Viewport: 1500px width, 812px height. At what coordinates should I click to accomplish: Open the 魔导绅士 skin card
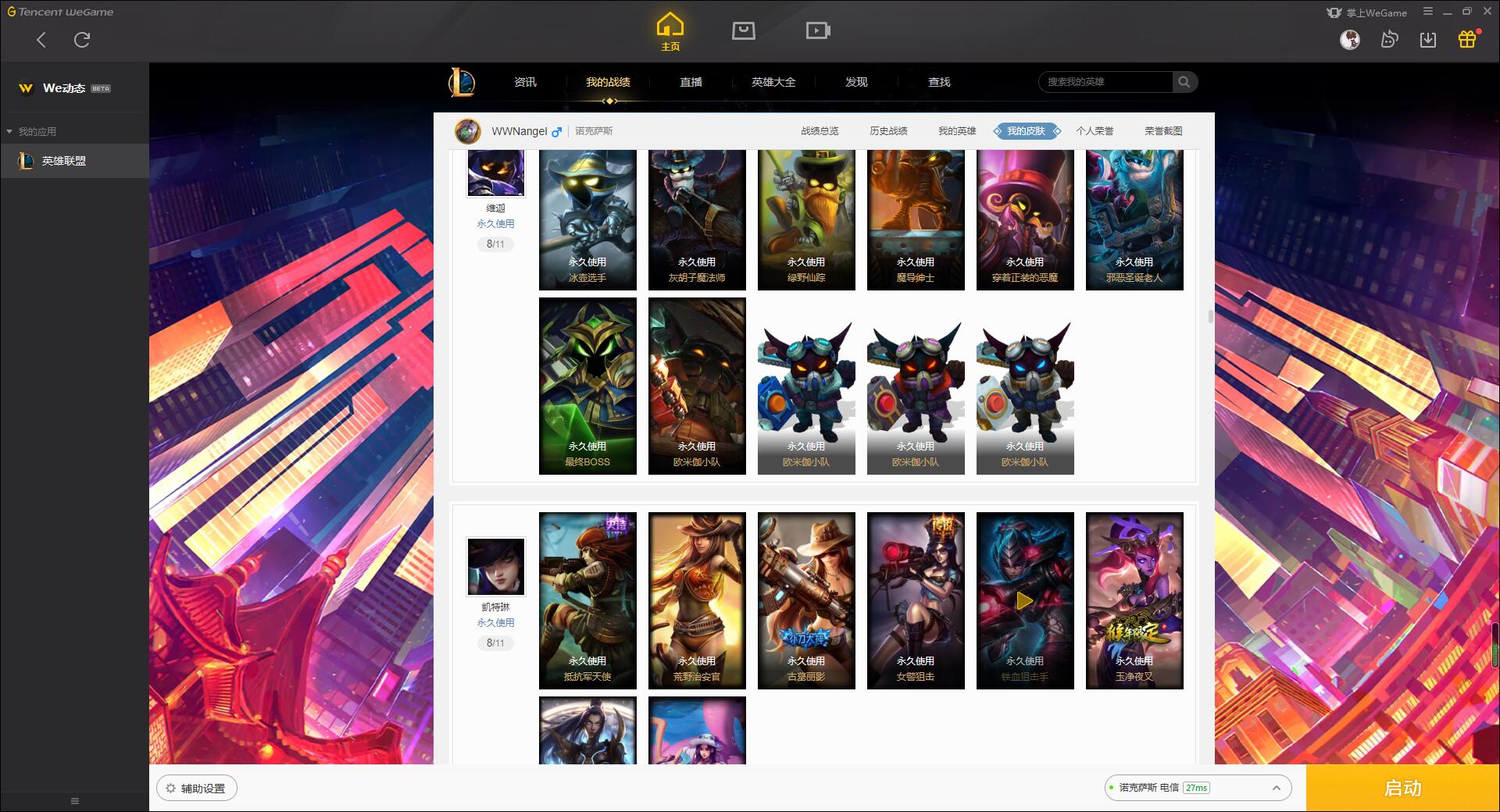click(x=916, y=220)
